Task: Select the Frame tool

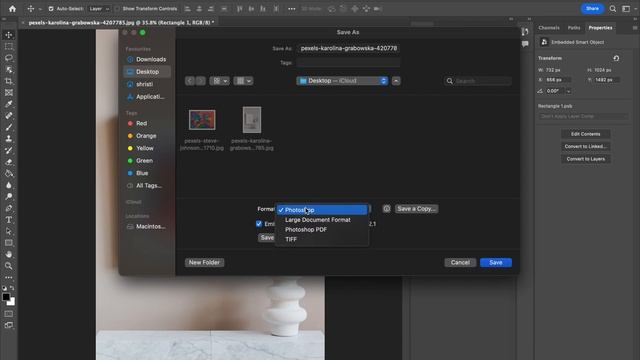Action: point(9,93)
